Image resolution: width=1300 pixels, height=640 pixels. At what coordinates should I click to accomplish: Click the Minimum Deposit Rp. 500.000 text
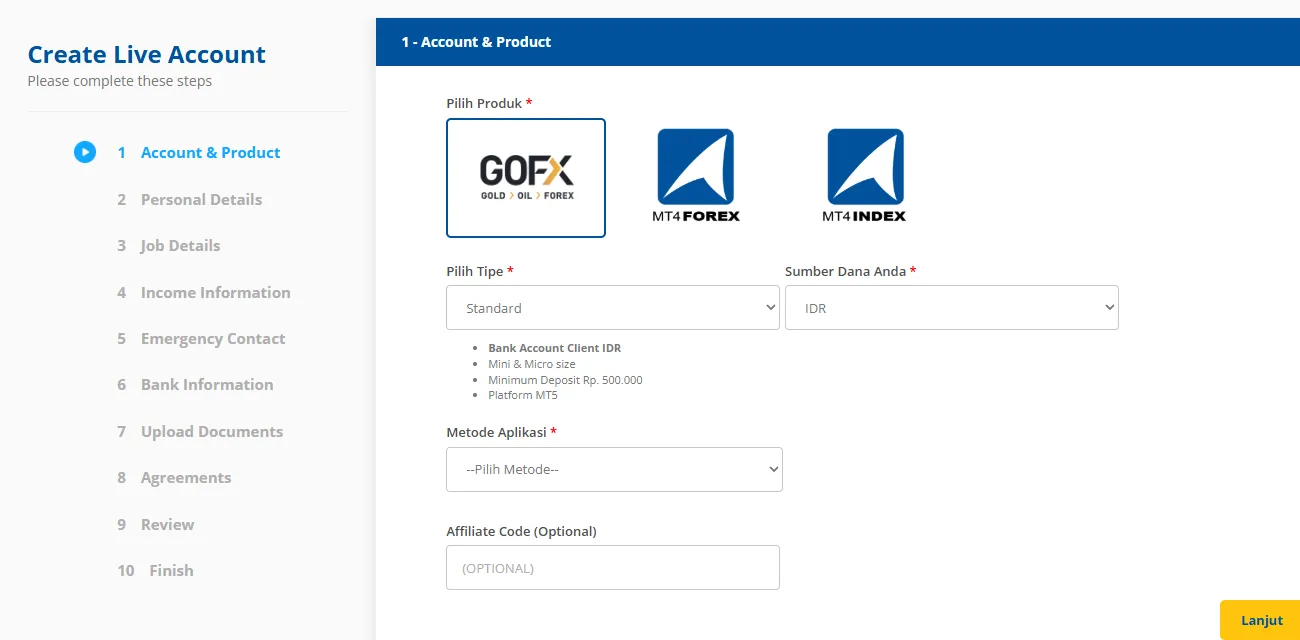tap(565, 380)
